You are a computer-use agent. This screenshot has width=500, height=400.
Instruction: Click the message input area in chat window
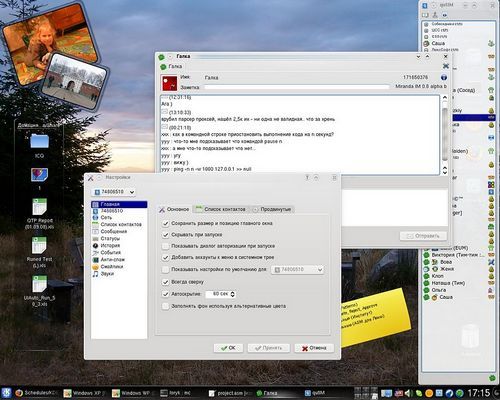pos(394,208)
